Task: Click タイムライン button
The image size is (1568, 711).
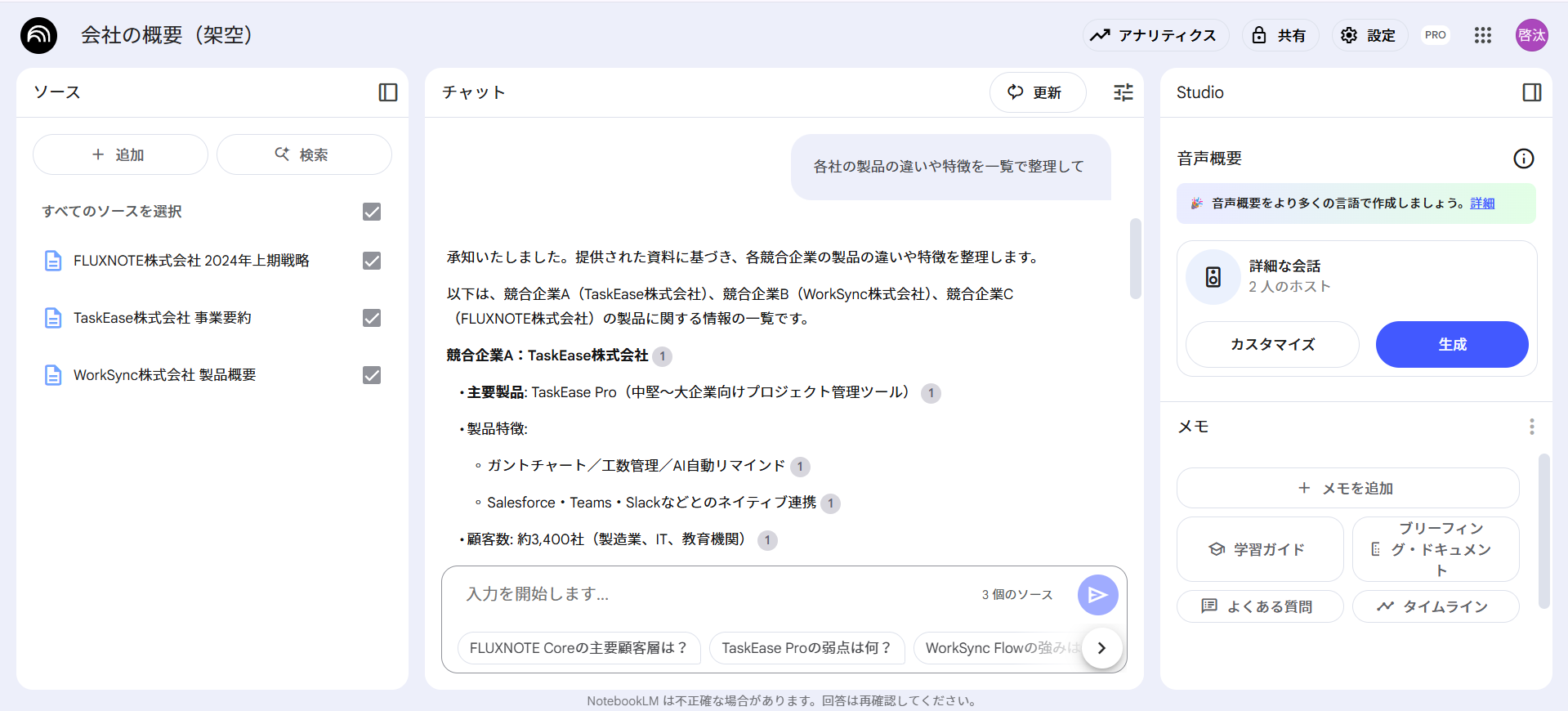Action: pos(1436,606)
